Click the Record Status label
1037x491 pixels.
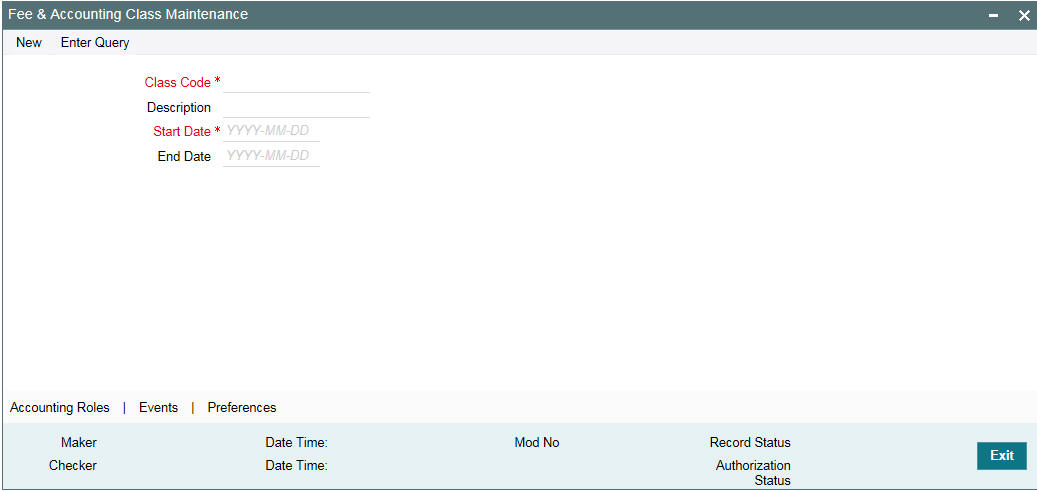[750, 443]
